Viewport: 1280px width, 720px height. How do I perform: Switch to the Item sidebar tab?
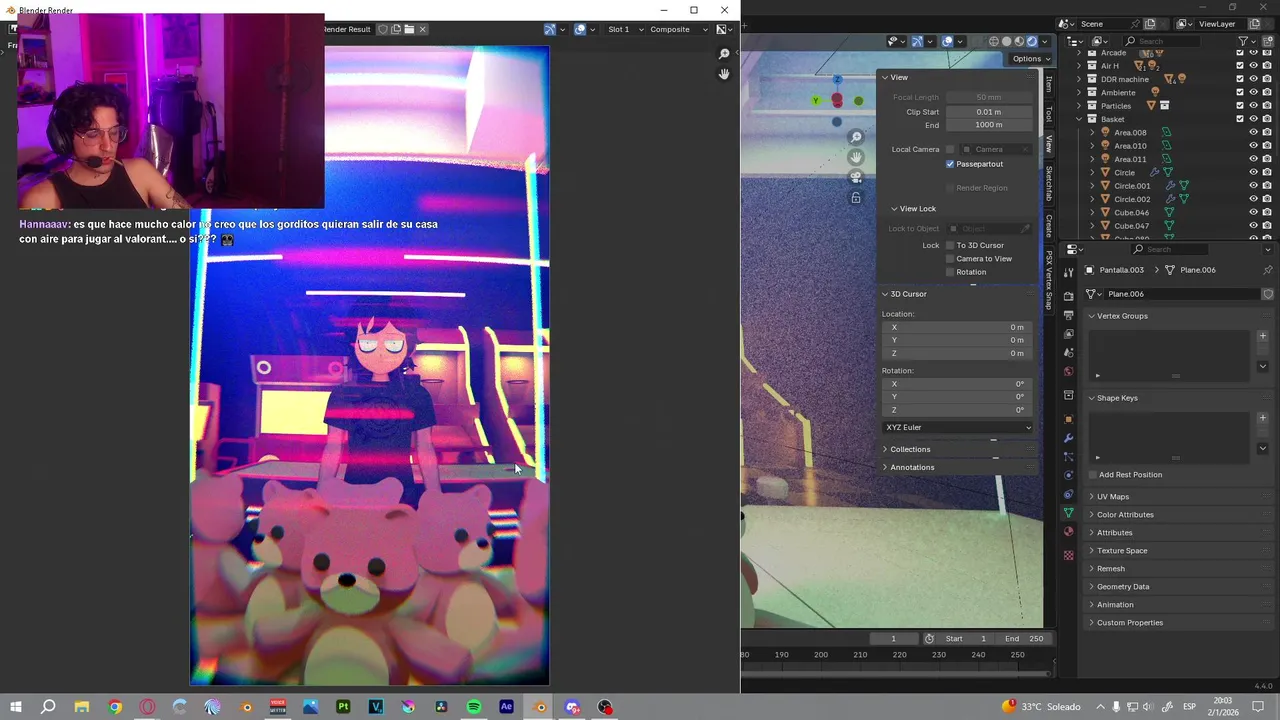(x=1048, y=84)
